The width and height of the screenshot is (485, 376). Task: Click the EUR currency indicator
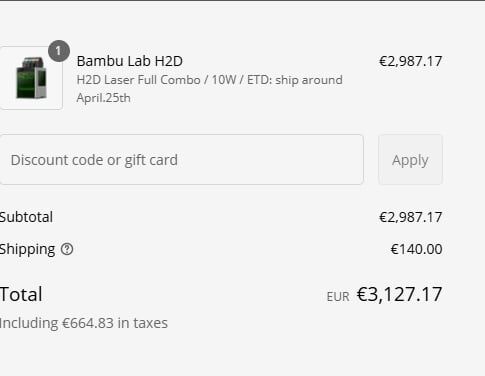338,296
